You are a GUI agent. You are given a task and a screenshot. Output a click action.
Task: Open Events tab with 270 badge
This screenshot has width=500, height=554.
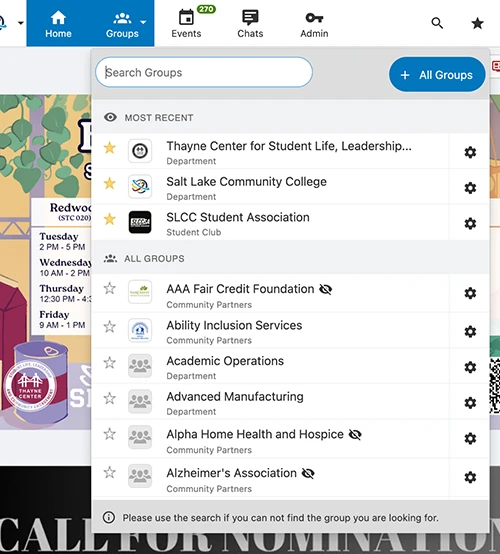(186, 23)
